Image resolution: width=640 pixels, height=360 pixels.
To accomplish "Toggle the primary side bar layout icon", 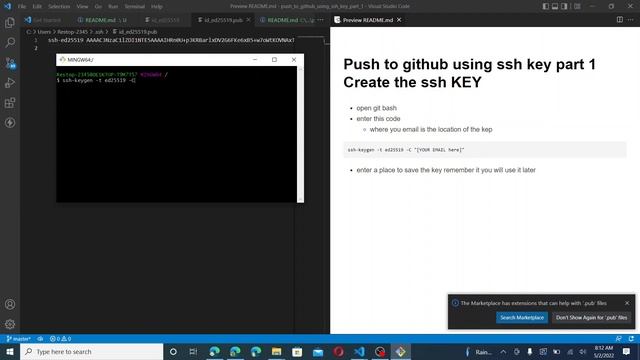I will pos(546,6).
